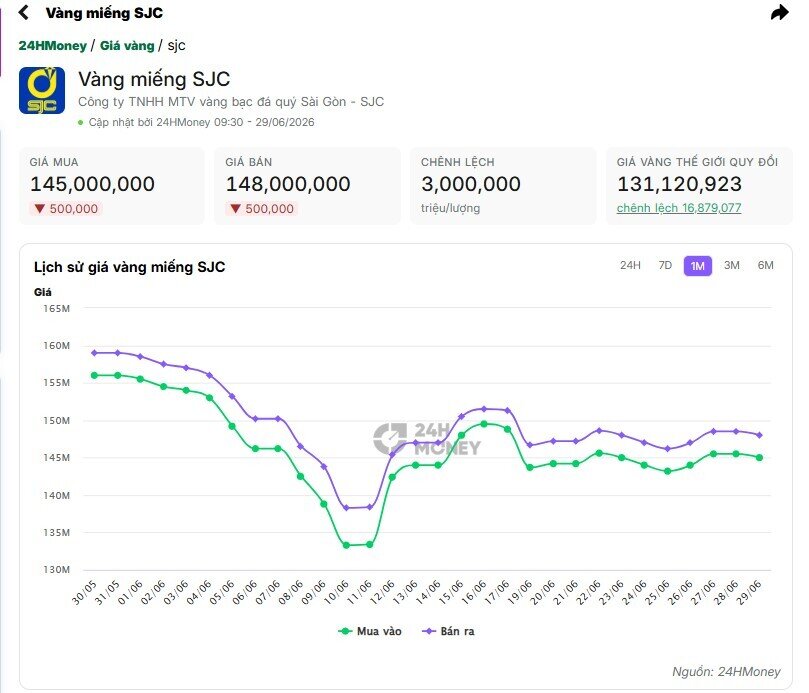The height and width of the screenshot is (693, 809).
Task: Click the red down-triangle under Giá bán
Action: (x=235, y=208)
